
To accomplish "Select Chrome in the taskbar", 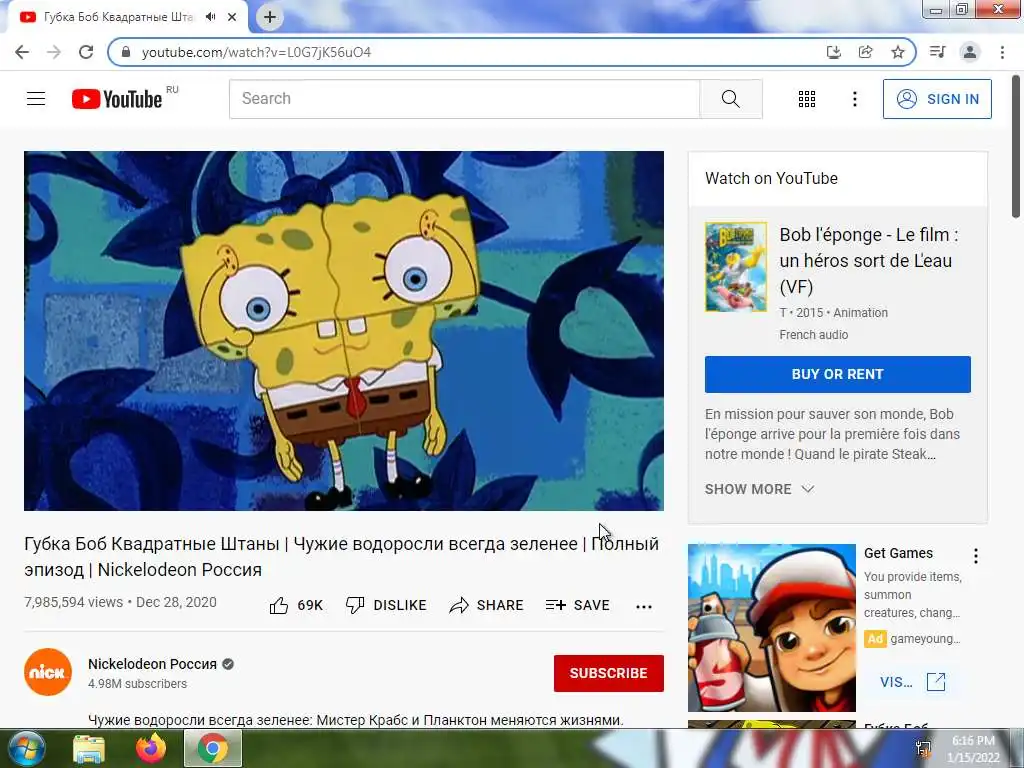I will [x=213, y=748].
